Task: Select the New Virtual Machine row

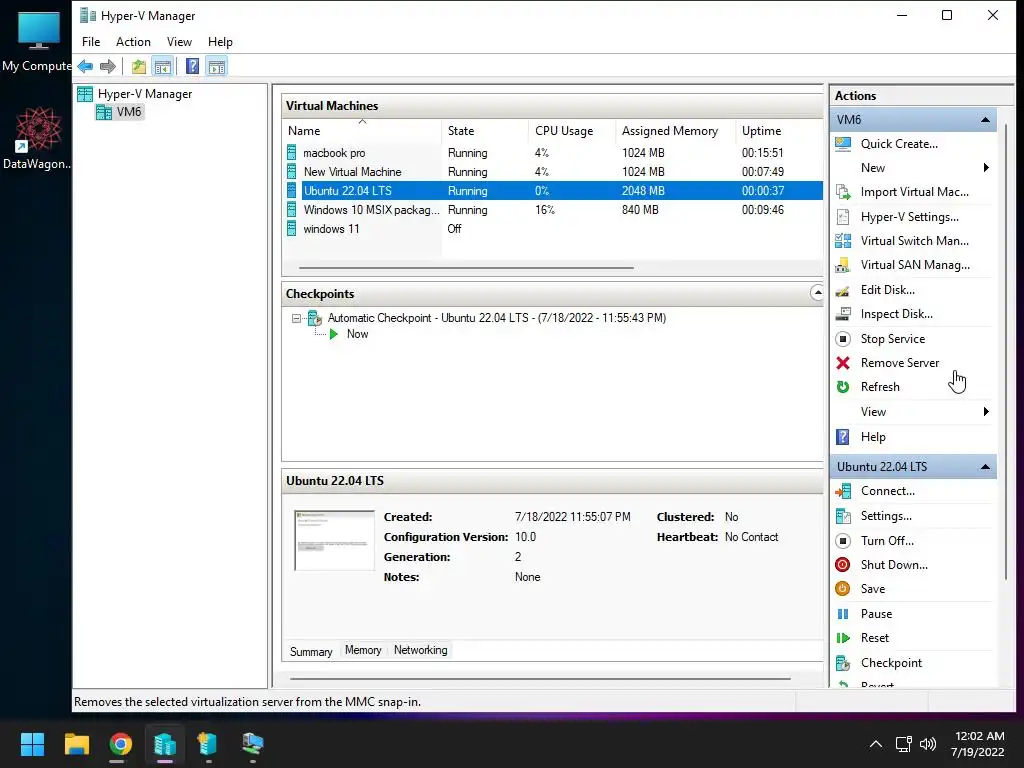Action: click(x=552, y=172)
